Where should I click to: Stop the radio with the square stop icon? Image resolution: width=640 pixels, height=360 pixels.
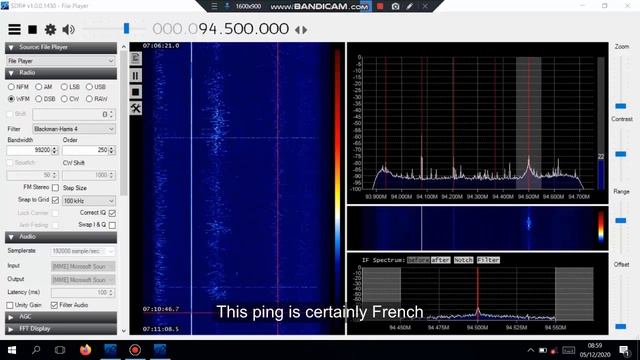(x=33, y=29)
